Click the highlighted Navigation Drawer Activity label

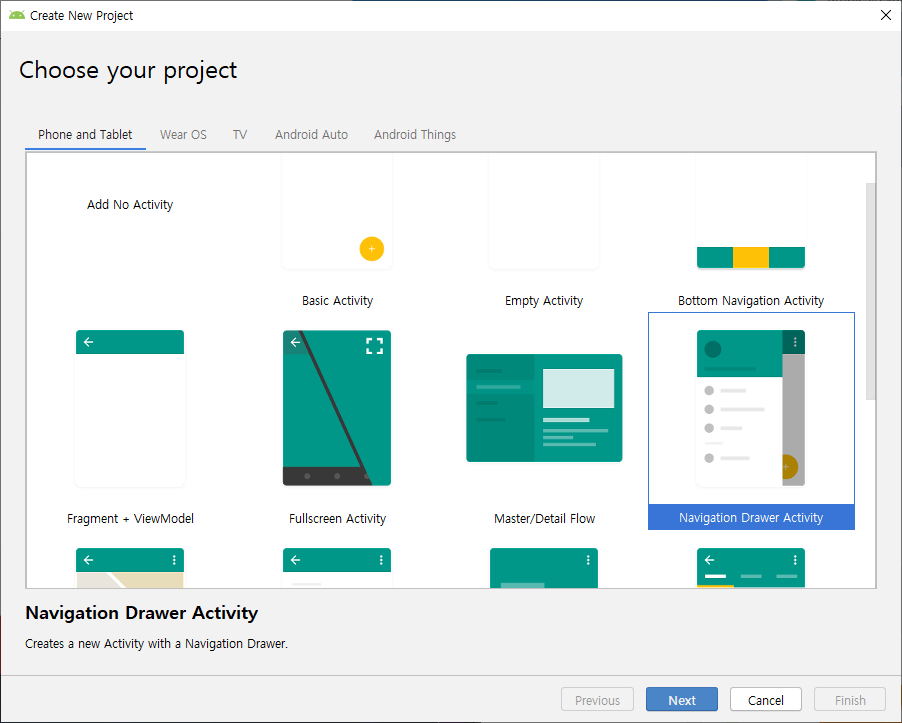pos(751,518)
